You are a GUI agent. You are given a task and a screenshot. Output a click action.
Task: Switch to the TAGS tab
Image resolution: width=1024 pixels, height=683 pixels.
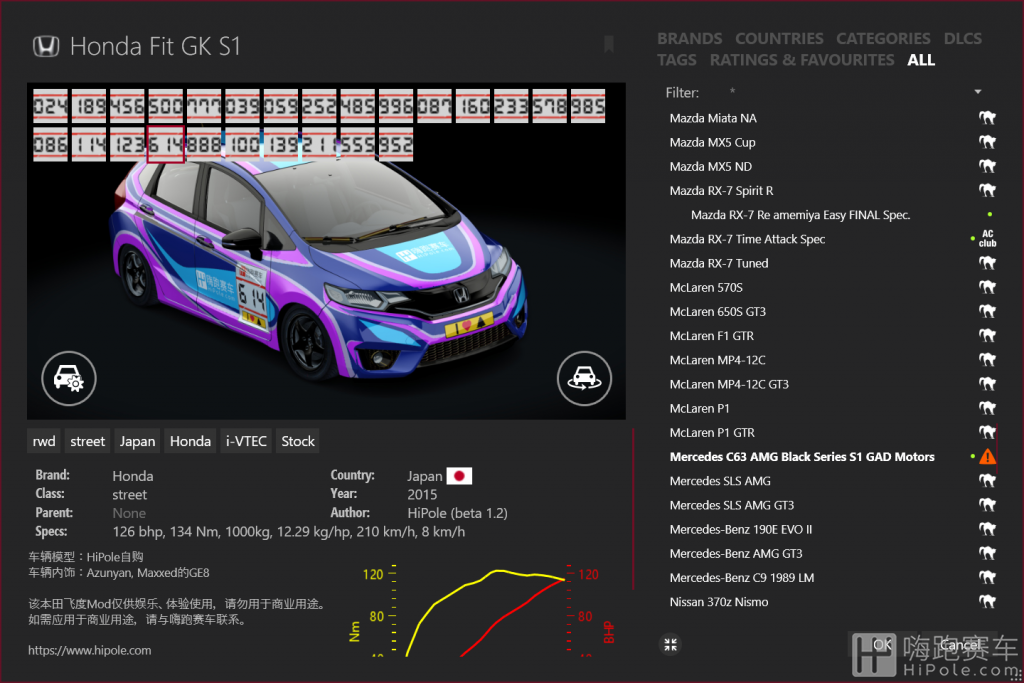677,60
